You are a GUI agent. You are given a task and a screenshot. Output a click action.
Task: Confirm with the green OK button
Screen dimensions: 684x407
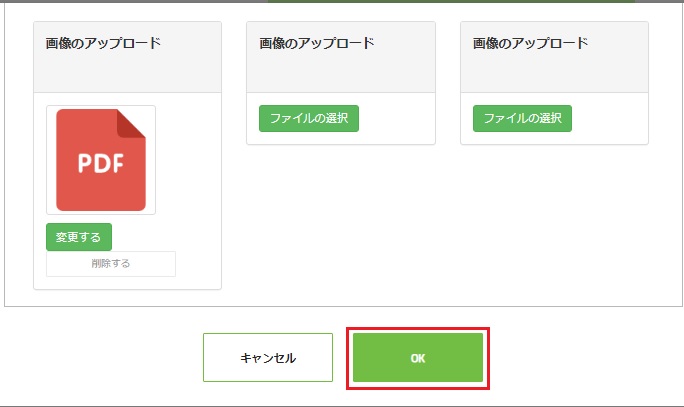click(x=418, y=358)
